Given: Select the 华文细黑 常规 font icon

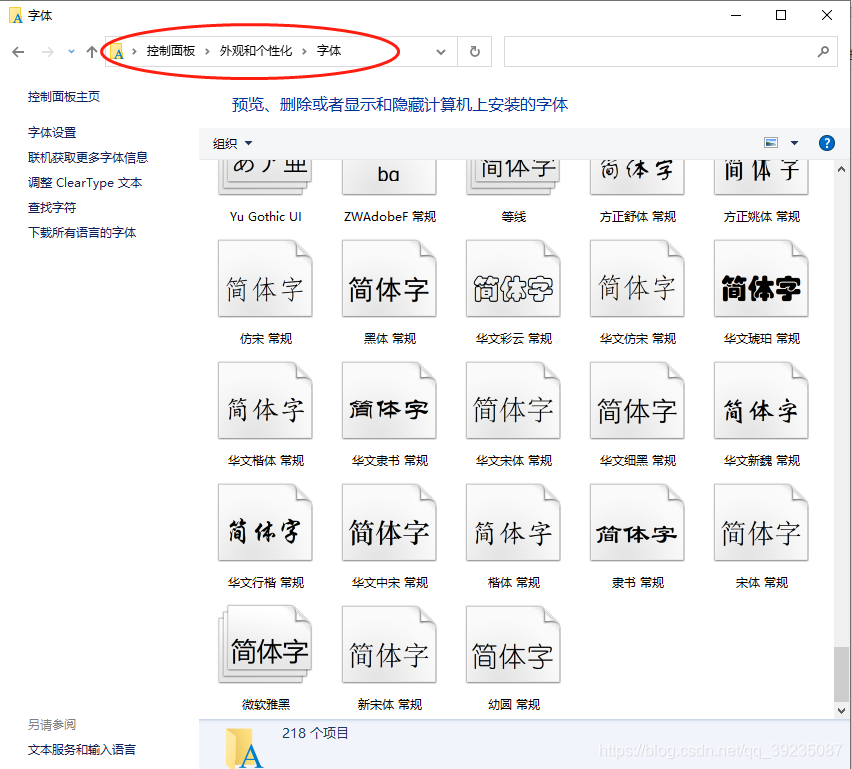Looking at the screenshot, I should click(637, 400).
